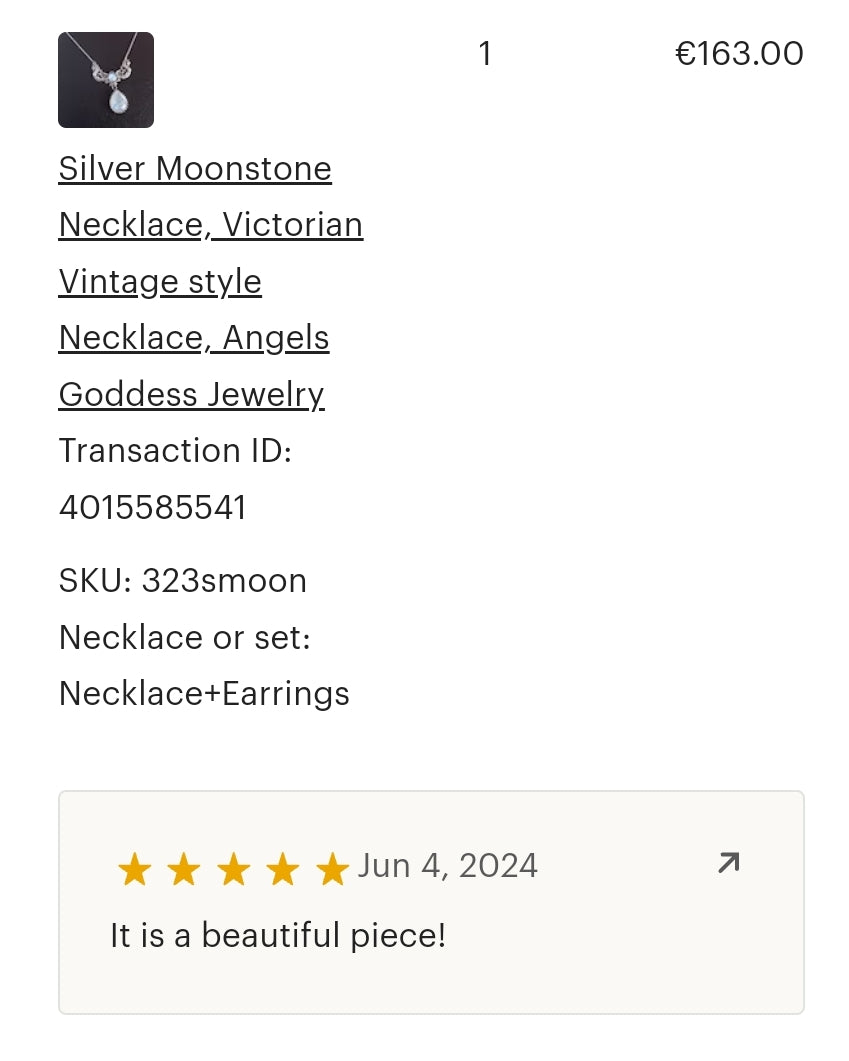Open the review's diagonal arrow icon
Viewport: 849px width, 1061px height.
point(728,863)
